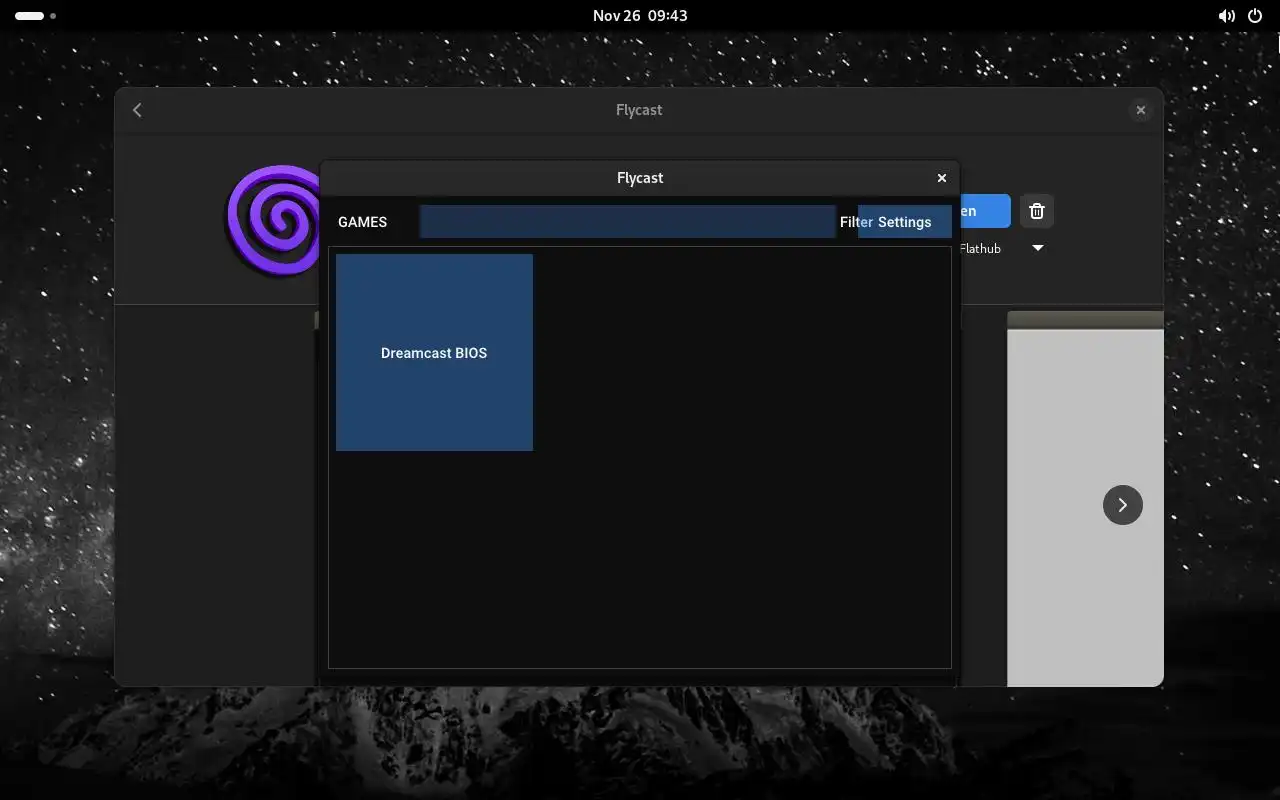The image size is (1280, 800).
Task: Close the Software Flycast details window
Action: point(1140,110)
